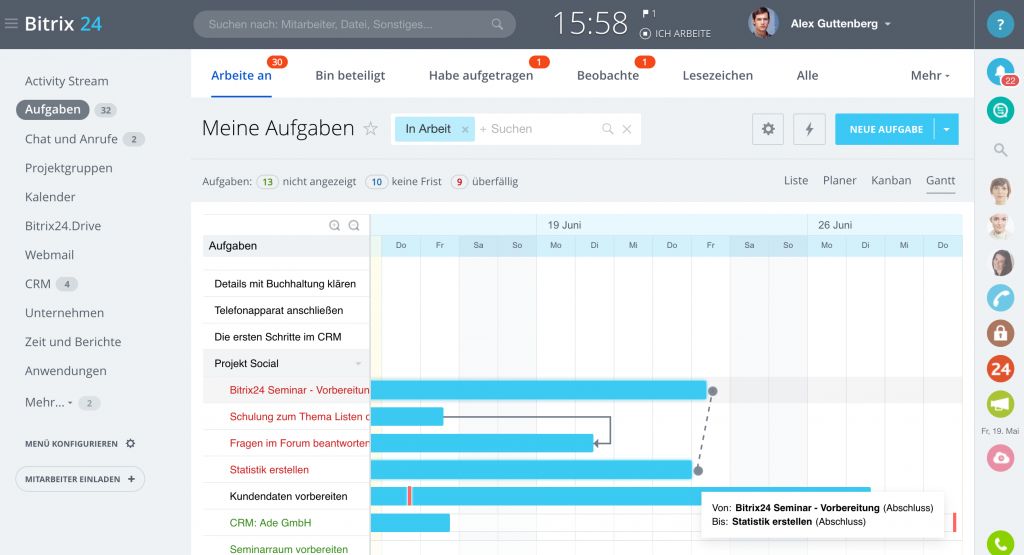Zoom in the Gantt chart
The width and height of the screenshot is (1024, 555).
(334, 225)
